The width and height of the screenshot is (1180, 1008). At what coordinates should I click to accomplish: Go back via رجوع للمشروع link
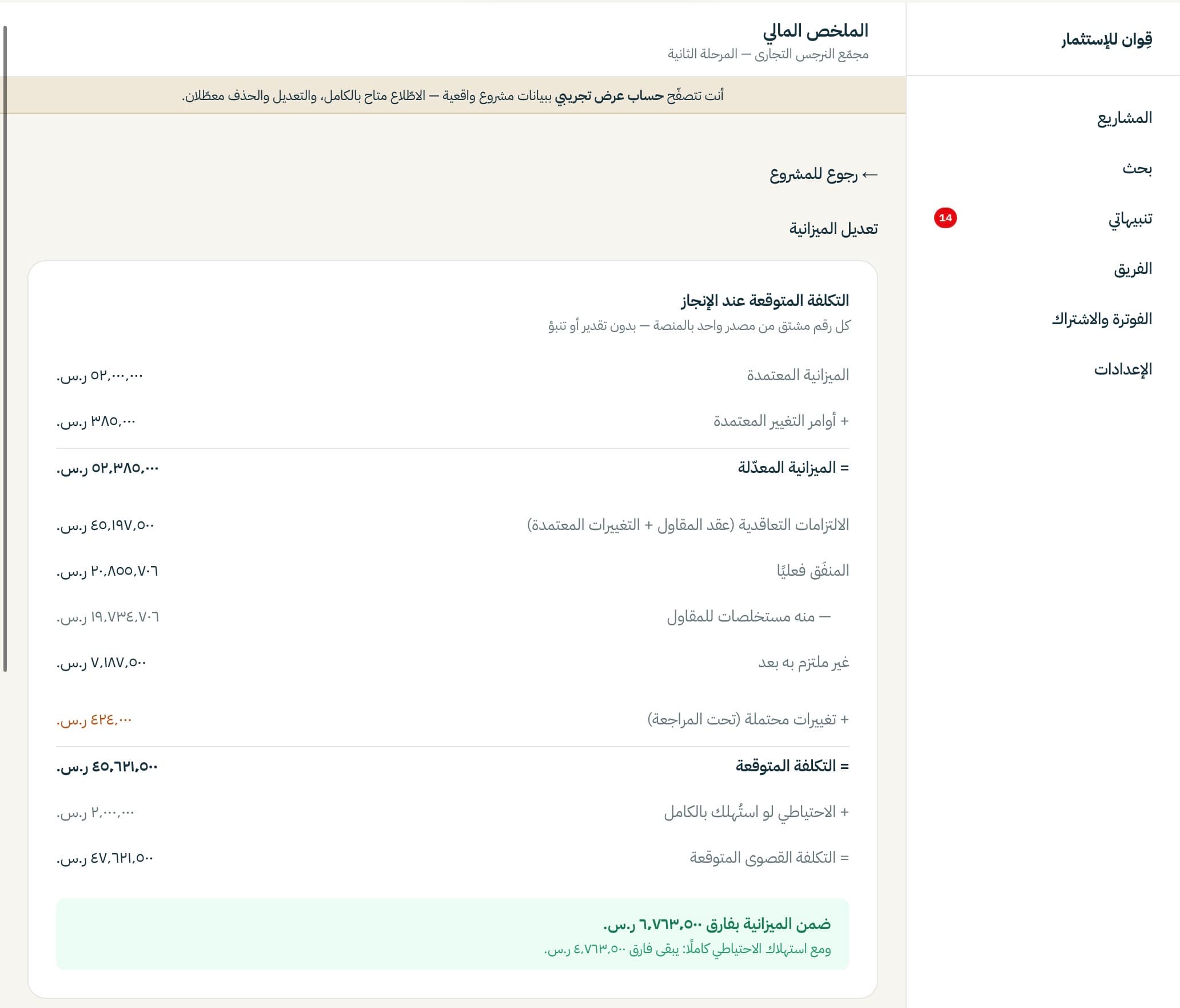tap(823, 174)
